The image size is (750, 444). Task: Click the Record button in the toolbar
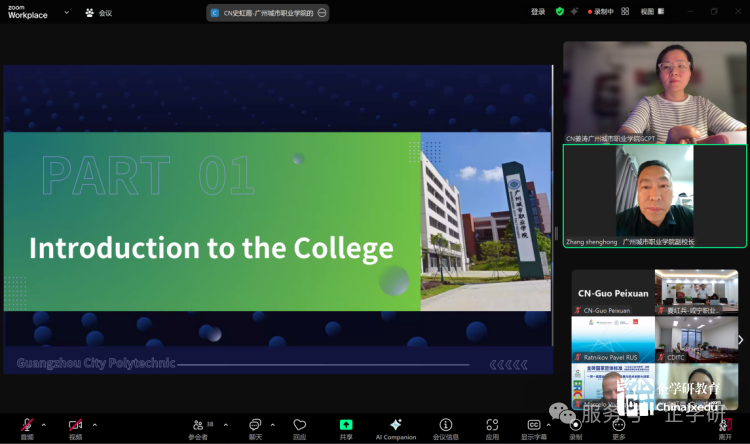[x=576, y=427]
